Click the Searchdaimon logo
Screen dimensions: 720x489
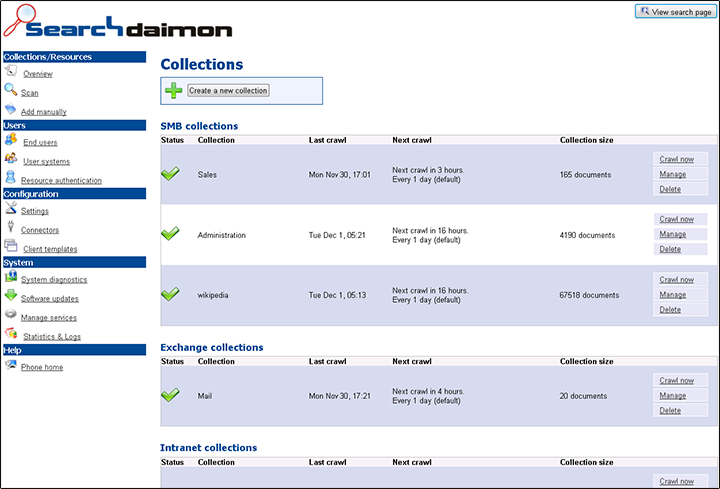118,22
